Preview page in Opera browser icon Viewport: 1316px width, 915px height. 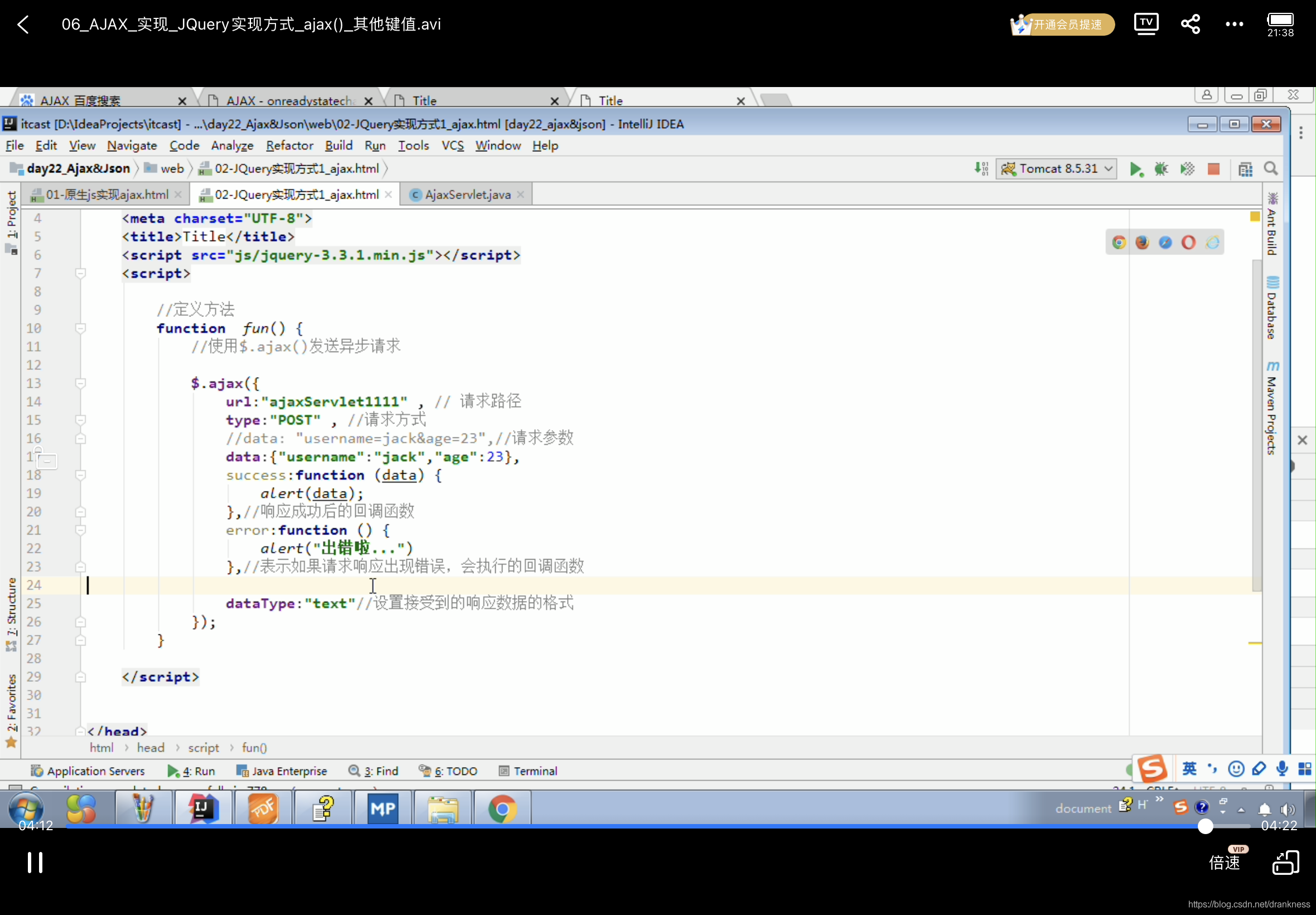pos(1189,243)
